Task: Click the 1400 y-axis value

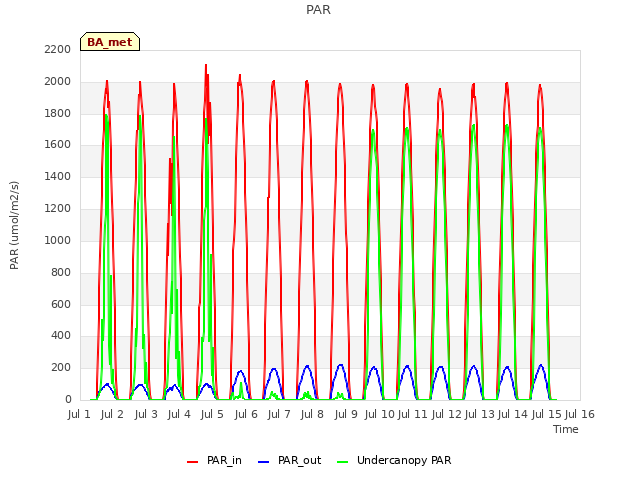Action: (x=58, y=176)
